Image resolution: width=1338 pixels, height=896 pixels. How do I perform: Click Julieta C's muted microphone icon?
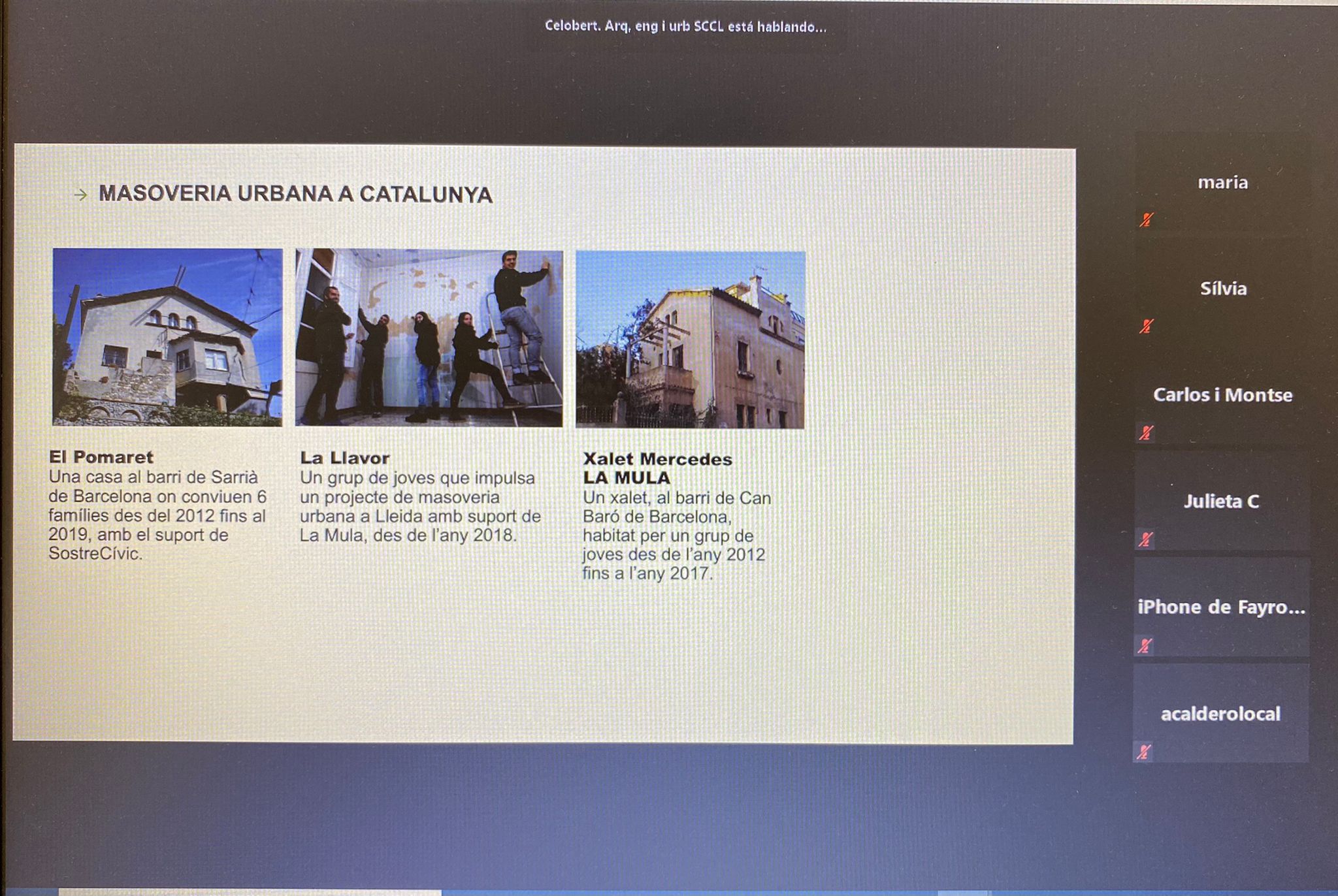click(1145, 539)
